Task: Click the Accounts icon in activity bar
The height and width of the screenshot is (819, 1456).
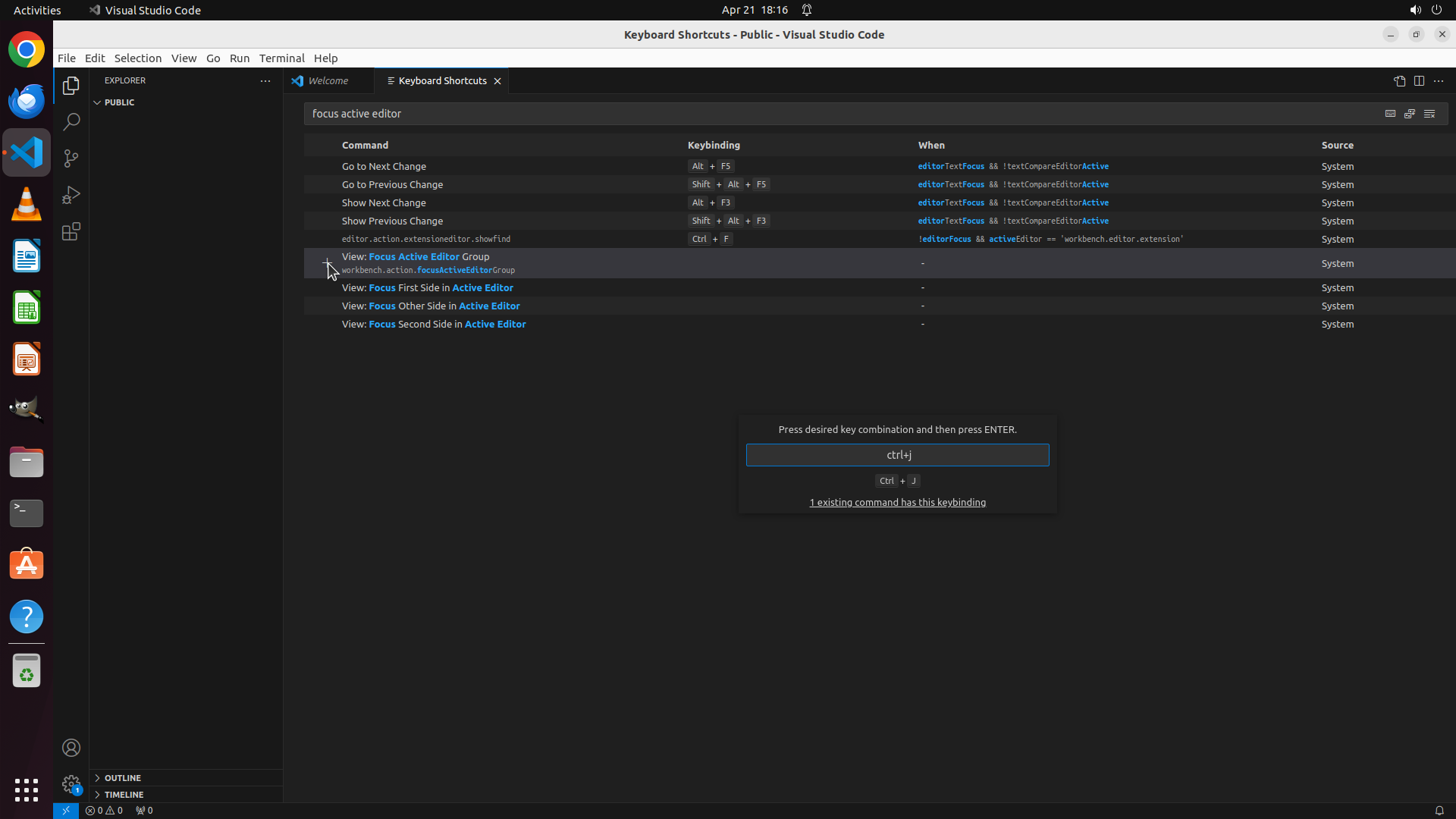Action: [x=71, y=748]
